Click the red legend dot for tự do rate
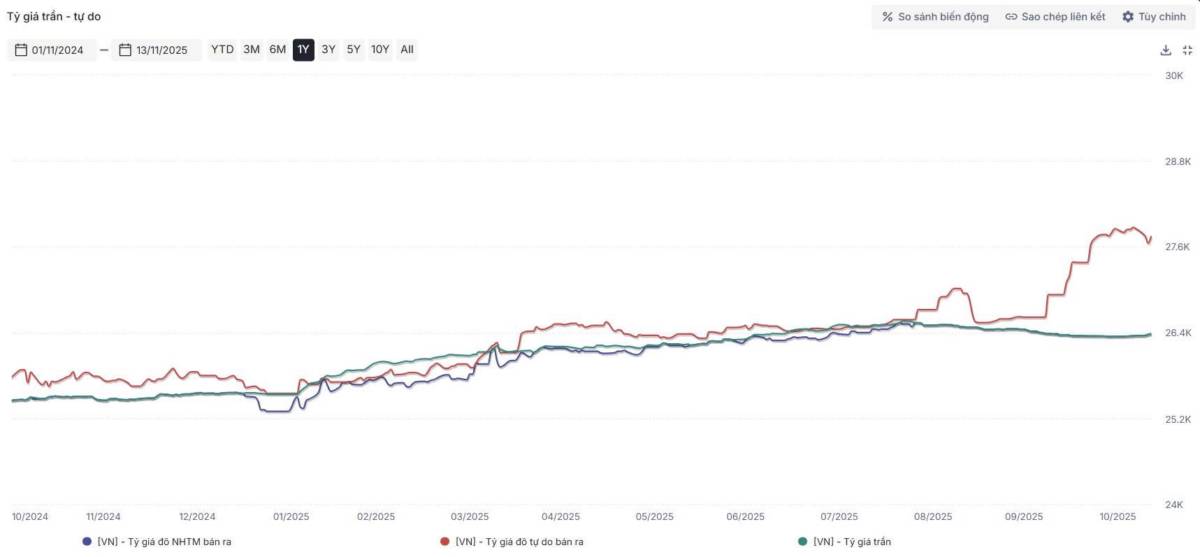This screenshot has width=1200, height=557. pos(444,541)
